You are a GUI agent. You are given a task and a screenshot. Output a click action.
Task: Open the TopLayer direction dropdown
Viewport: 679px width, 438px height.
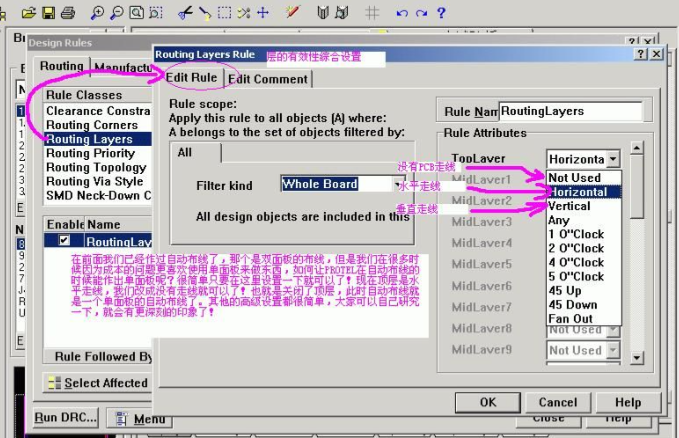pos(612,159)
